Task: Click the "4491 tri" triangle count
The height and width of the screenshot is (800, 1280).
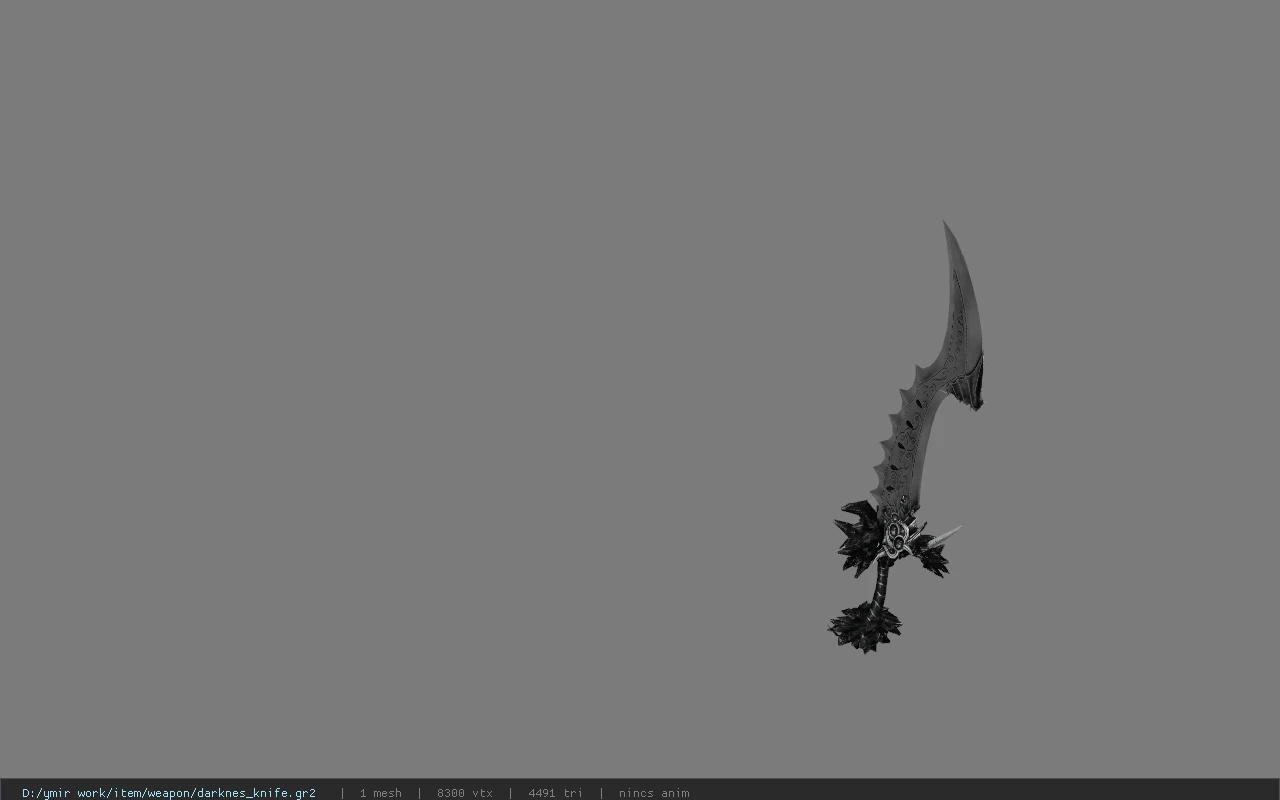Action: coord(555,793)
